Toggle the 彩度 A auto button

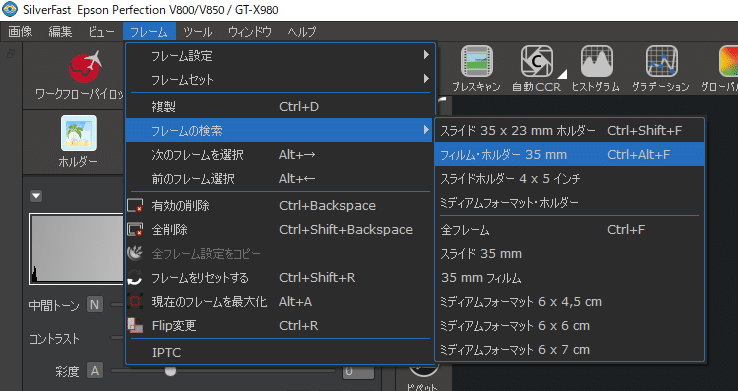pyautogui.click(x=95, y=371)
